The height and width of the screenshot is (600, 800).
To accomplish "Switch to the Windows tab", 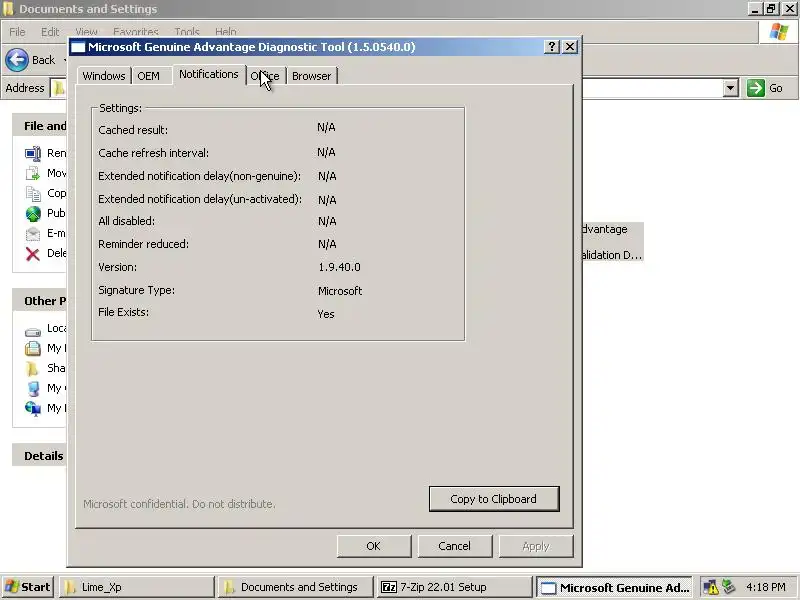I will (x=104, y=76).
